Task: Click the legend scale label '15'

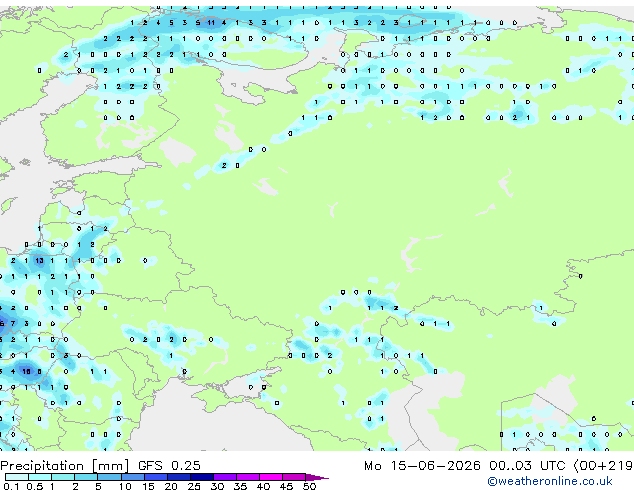Action: point(148,486)
